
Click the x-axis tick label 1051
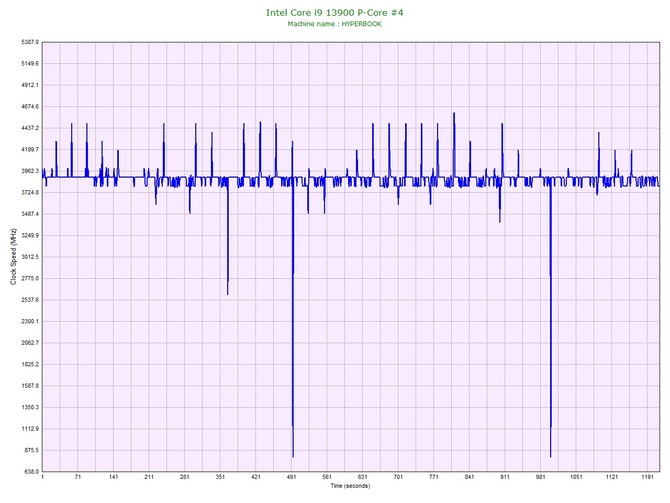click(x=576, y=477)
